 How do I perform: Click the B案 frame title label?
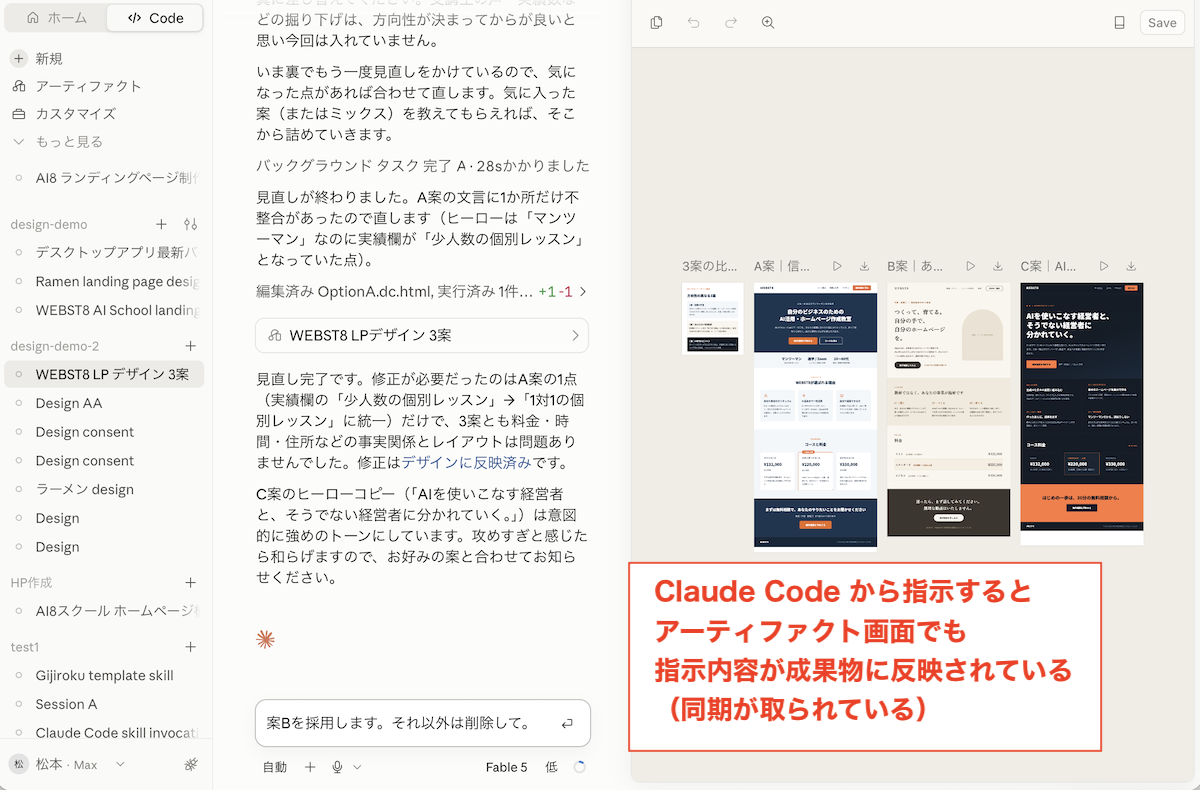point(915,266)
